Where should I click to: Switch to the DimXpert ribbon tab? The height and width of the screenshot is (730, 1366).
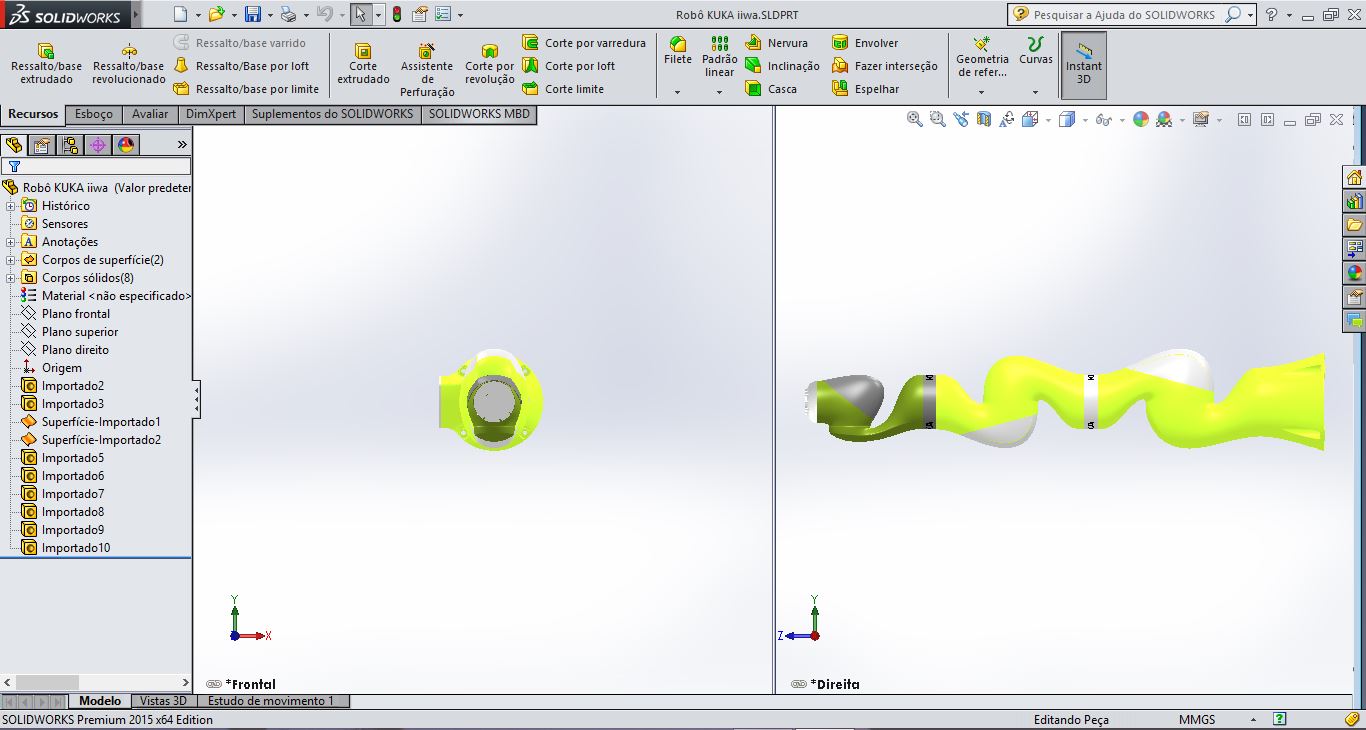211,114
